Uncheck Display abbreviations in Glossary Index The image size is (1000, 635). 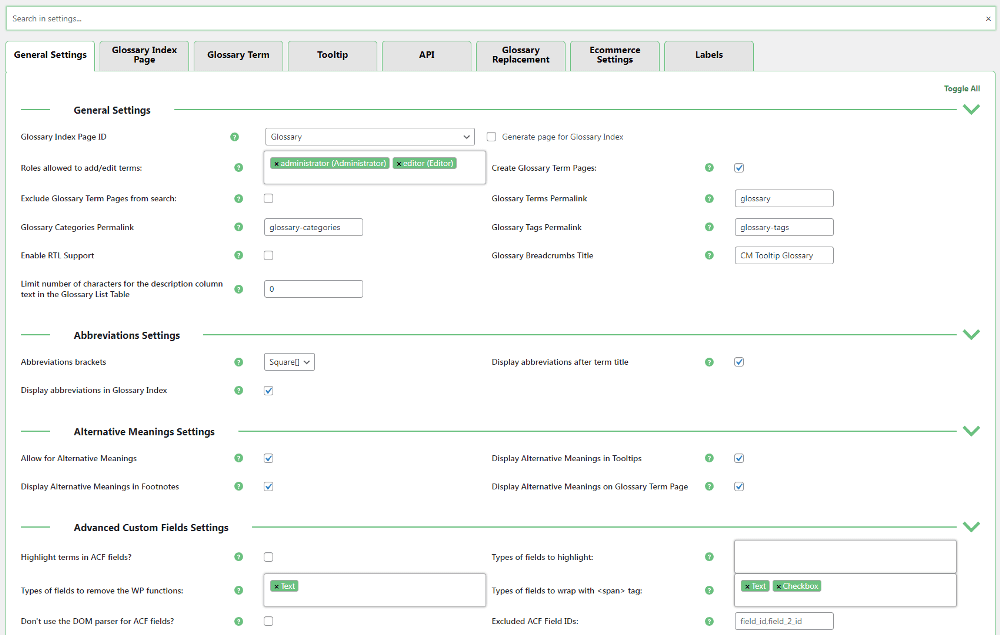click(268, 391)
